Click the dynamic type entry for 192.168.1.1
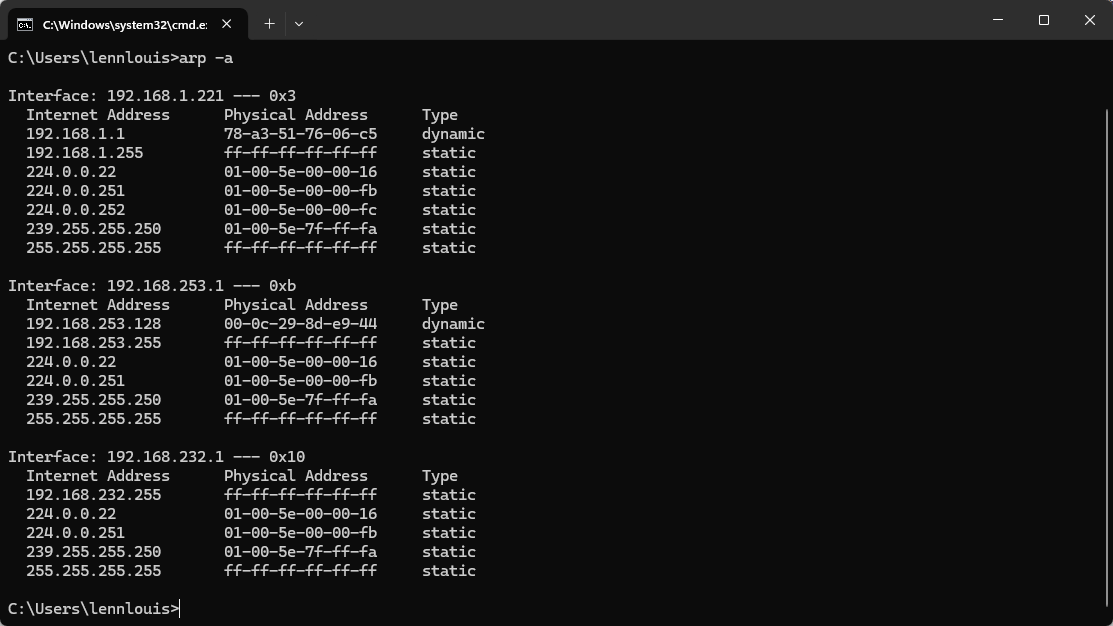The height and width of the screenshot is (626, 1113). click(453, 134)
